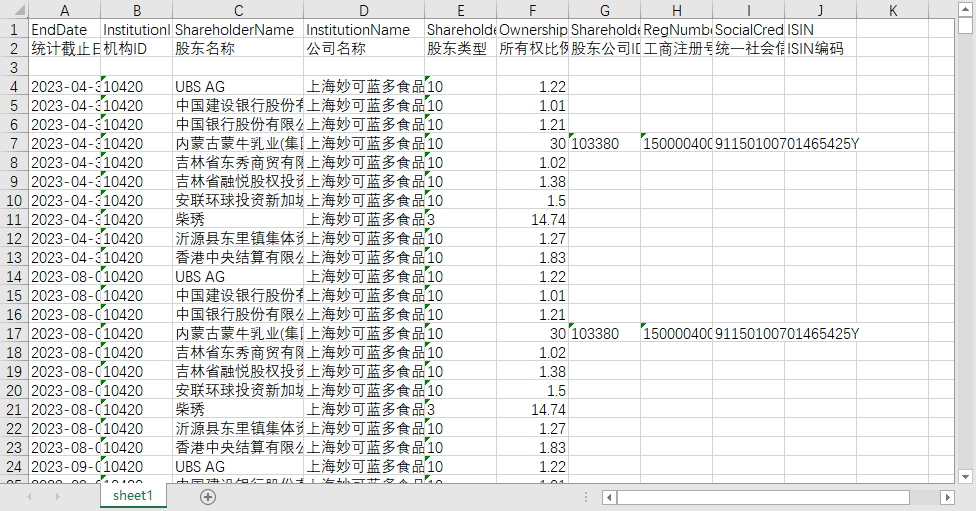Open the sheet1 tab
Screen dimensions: 976x511
click(133, 495)
